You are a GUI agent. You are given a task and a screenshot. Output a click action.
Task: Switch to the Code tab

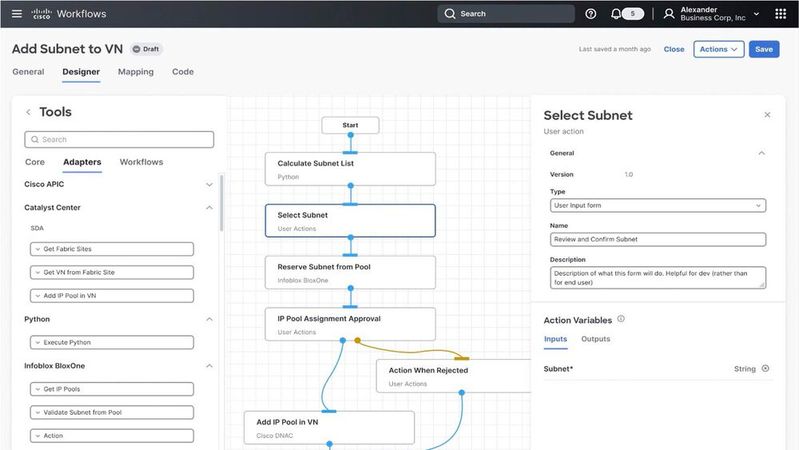coord(182,72)
